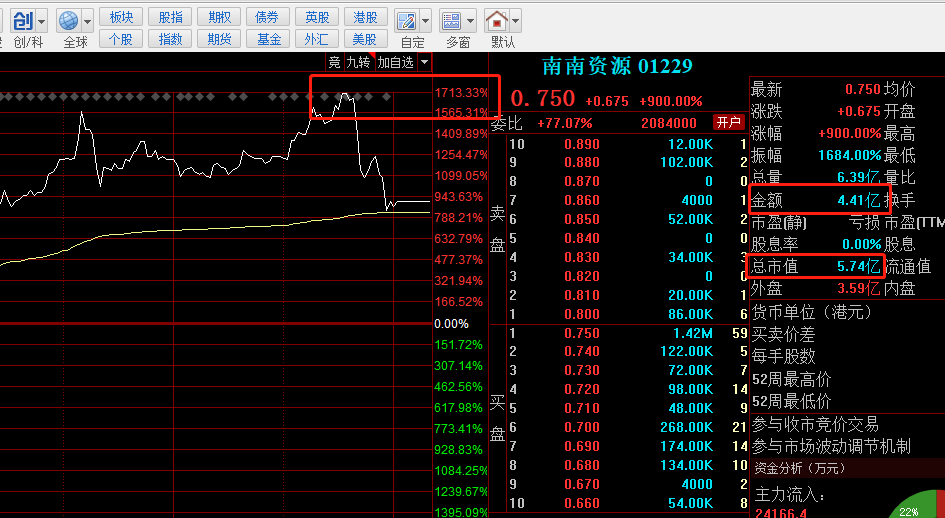
Task: Expand the dropdown arrow beside 默认
Action: tap(515, 22)
